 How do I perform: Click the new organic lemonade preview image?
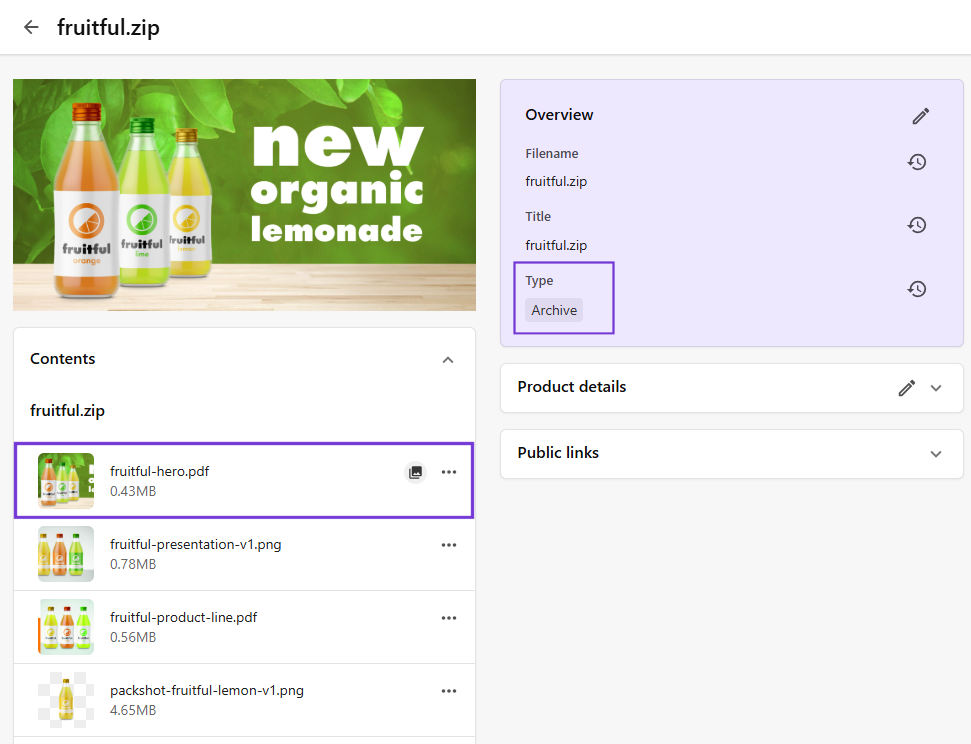coord(245,195)
